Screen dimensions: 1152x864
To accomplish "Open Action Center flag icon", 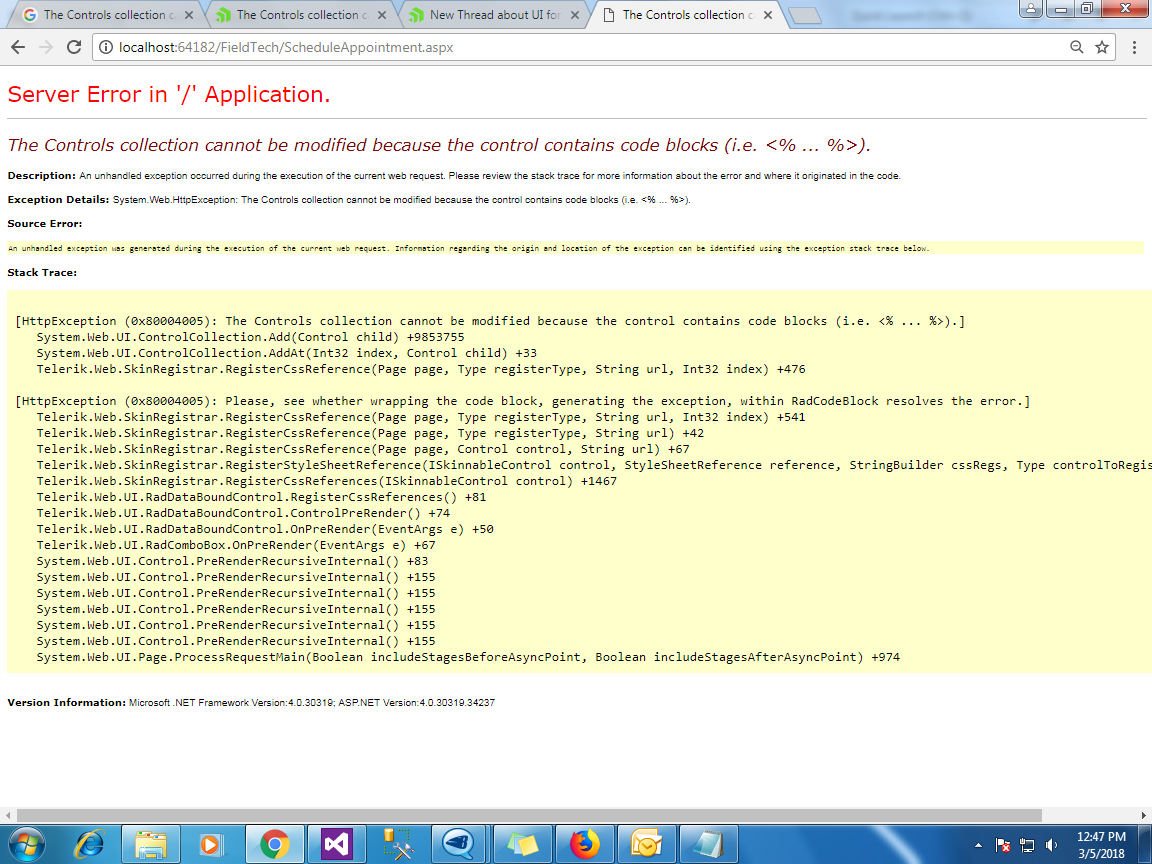I will (x=1003, y=846).
